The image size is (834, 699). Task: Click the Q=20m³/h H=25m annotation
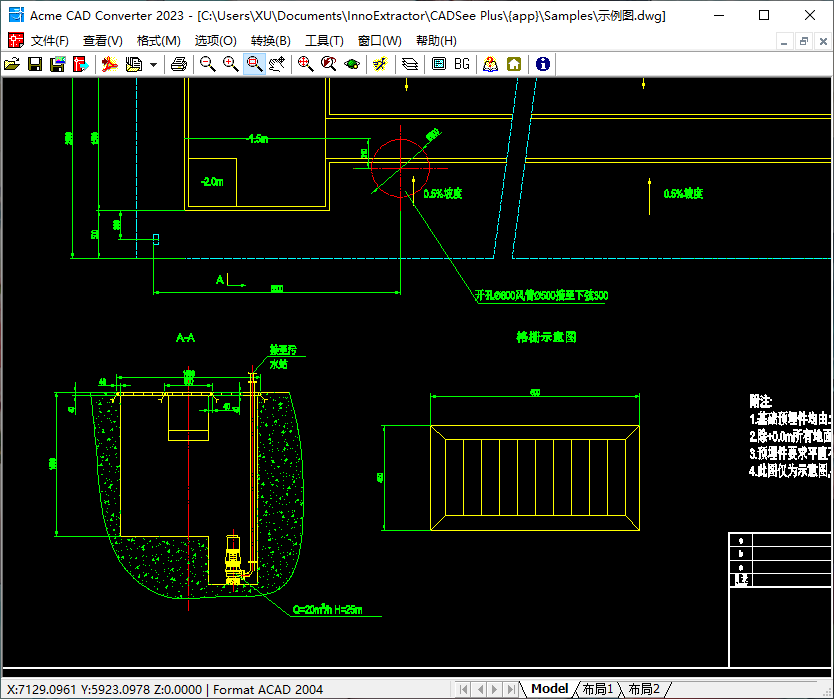(x=328, y=610)
